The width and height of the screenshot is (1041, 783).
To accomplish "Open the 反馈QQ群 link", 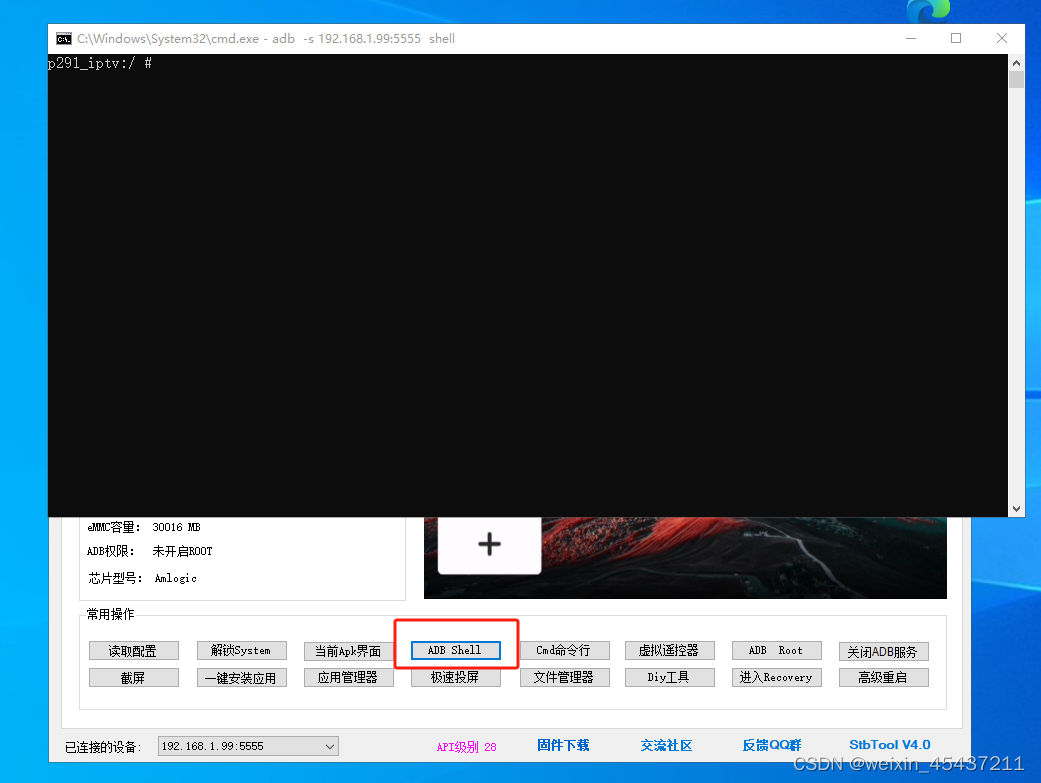I will coord(771,745).
